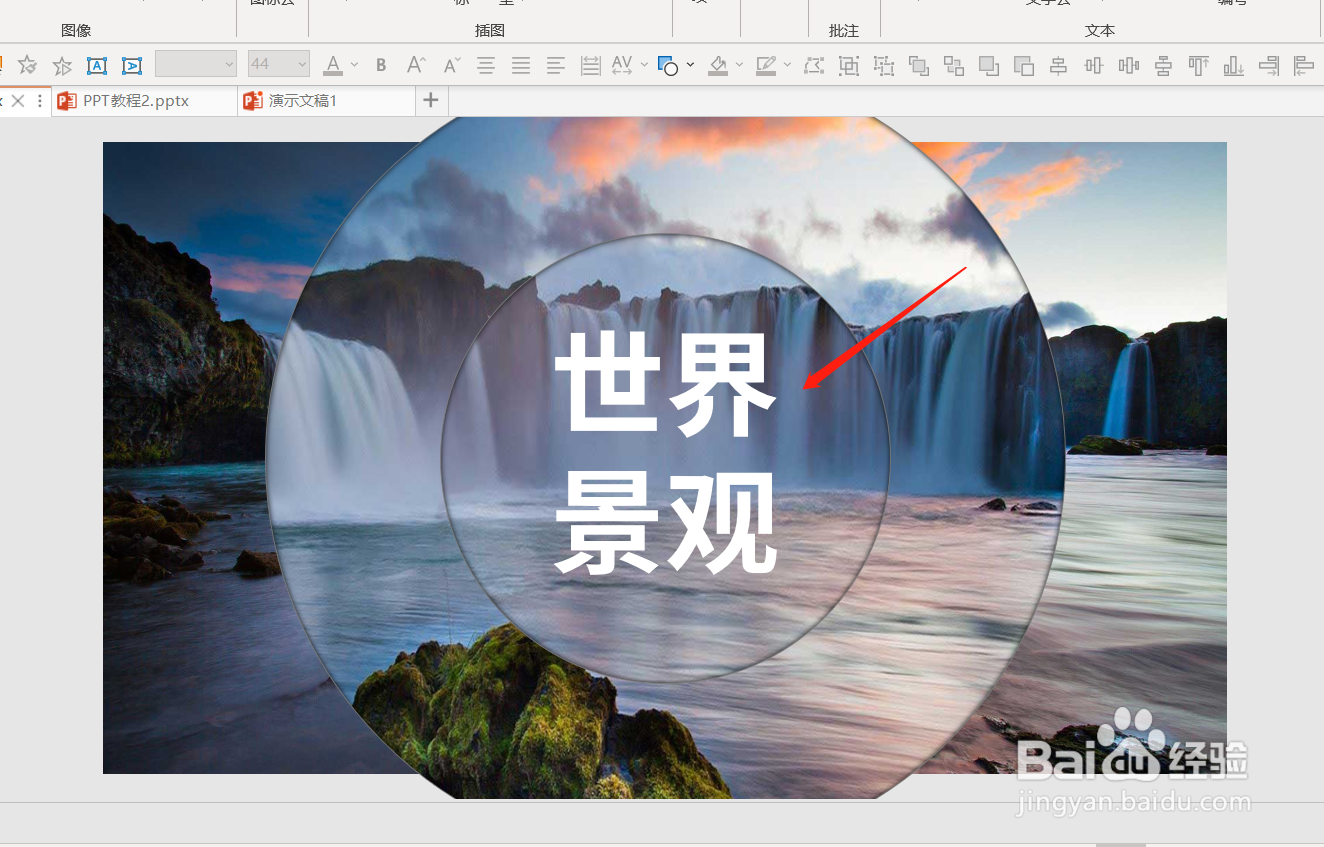Toggle bold formatting

coord(381,65)
